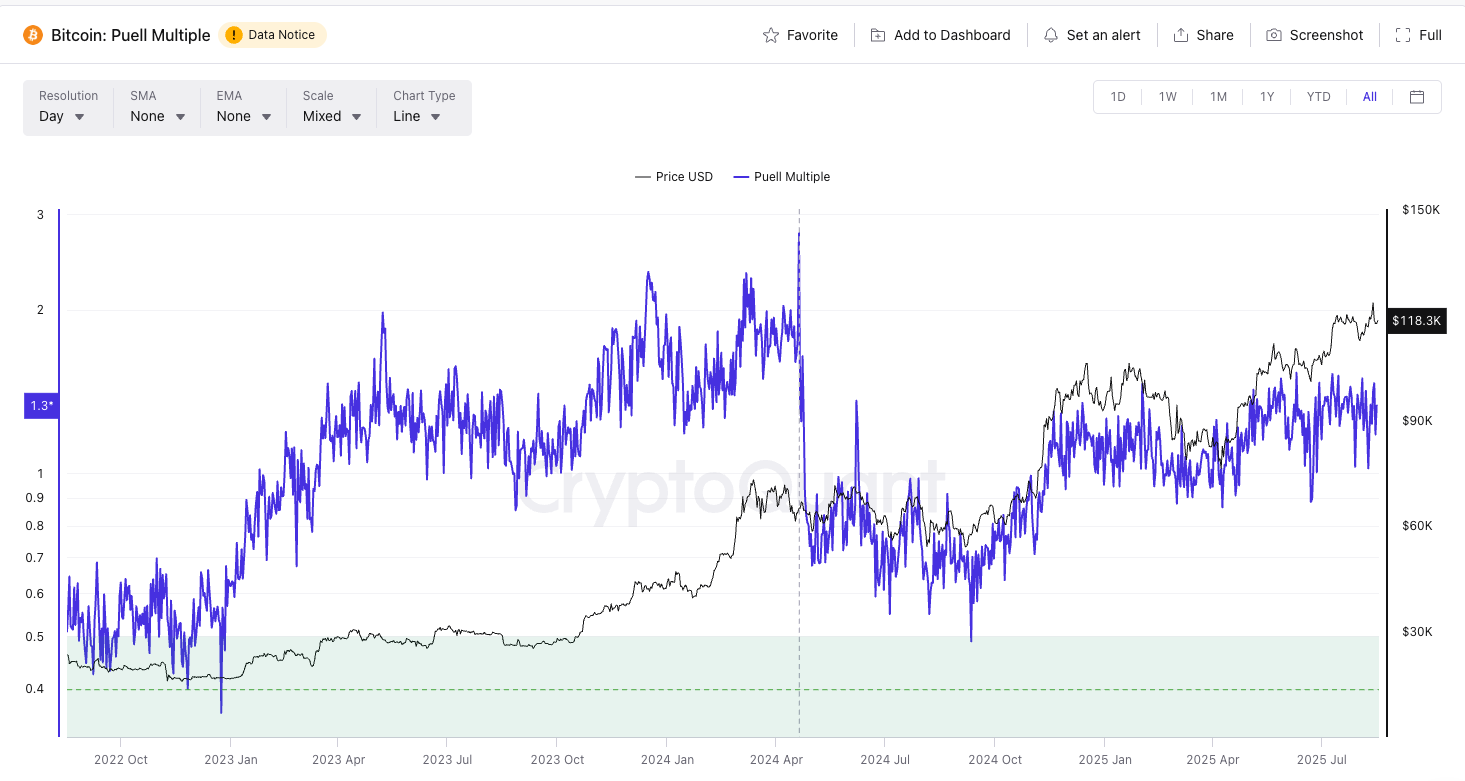Click the chart title Bitcoin: Puell Multiple
Screen dimensions: 1465x781
(x=131, y=35)
